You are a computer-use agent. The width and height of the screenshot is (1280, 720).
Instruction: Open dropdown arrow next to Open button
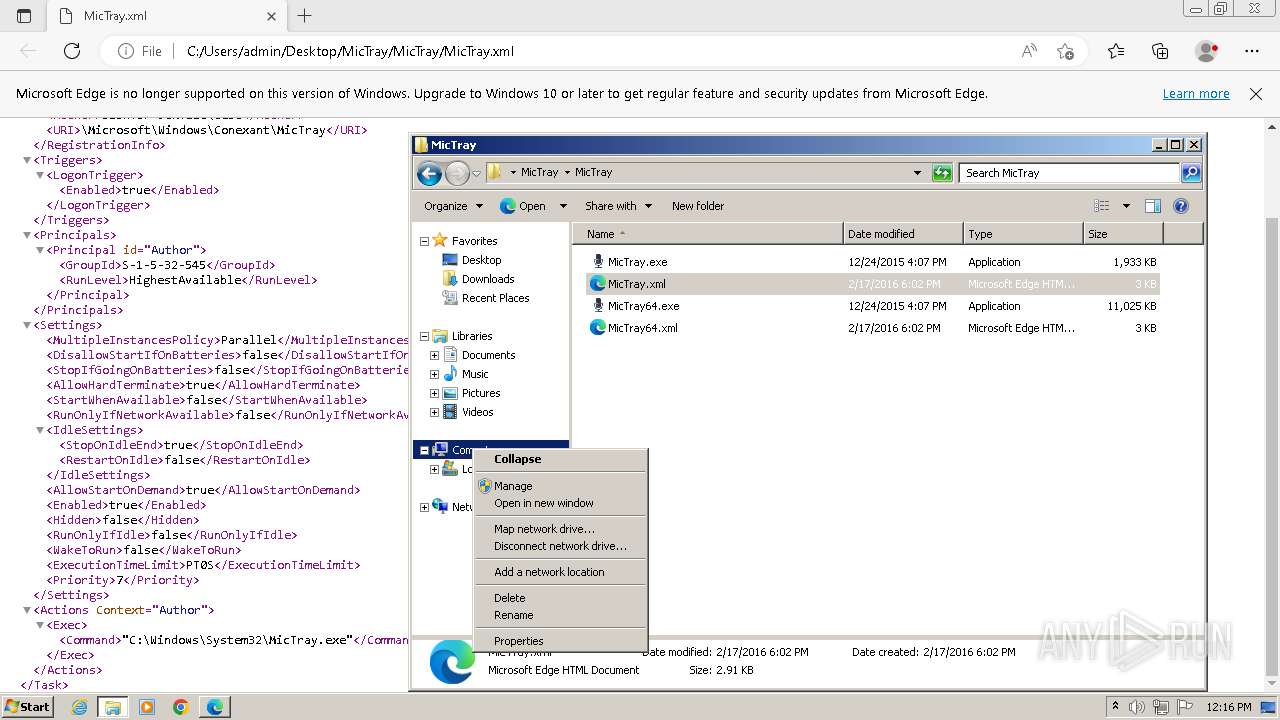(563, 206)
